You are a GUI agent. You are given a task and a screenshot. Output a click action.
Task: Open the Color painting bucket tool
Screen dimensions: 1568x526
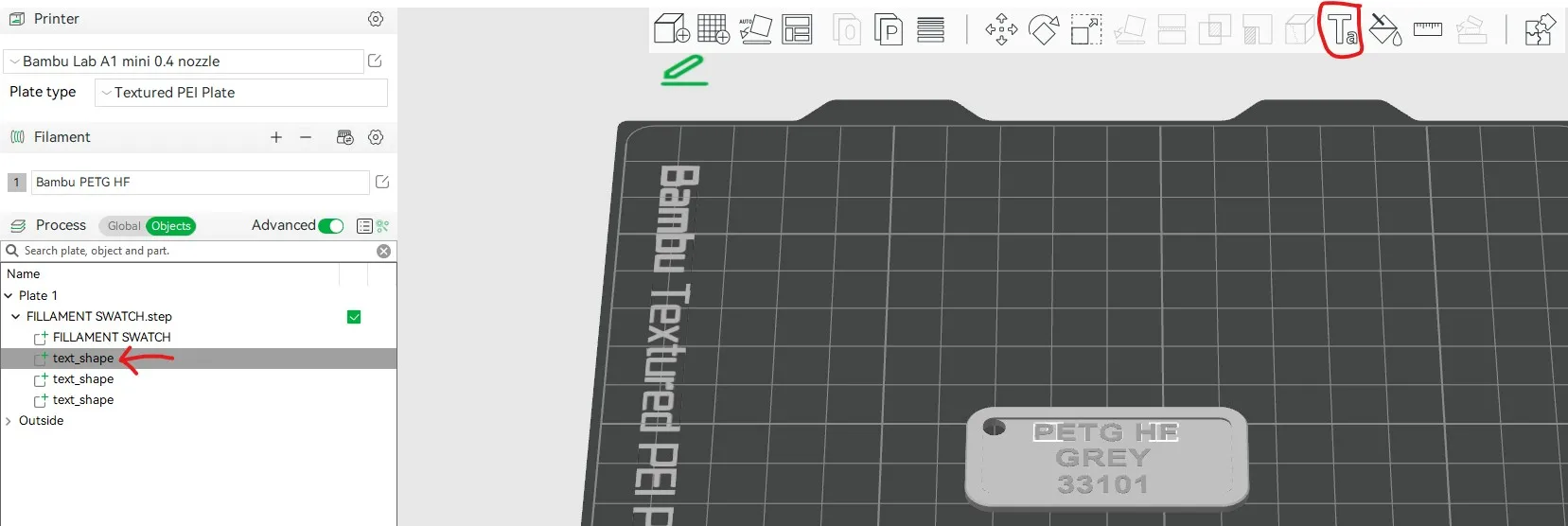pyautogui.click(x=1385, y=29)
